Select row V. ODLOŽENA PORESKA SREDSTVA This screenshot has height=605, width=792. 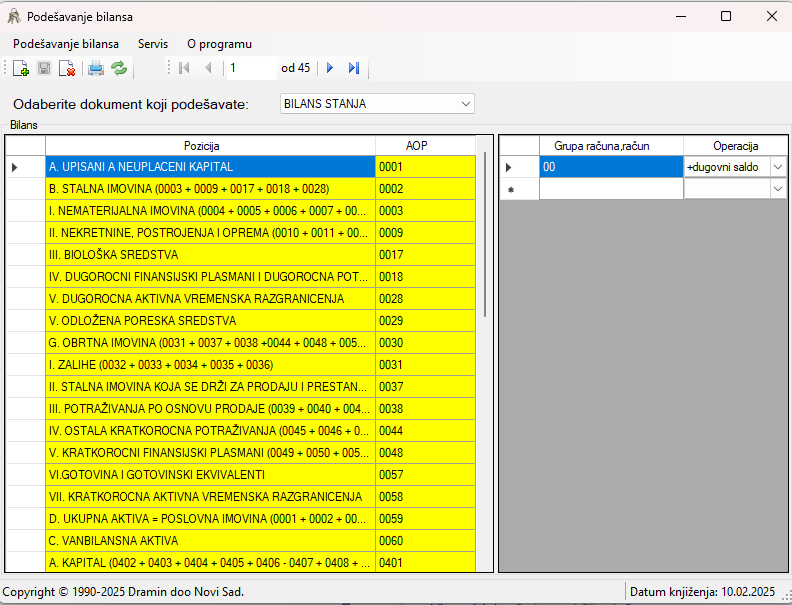click(x=210, y=321)
